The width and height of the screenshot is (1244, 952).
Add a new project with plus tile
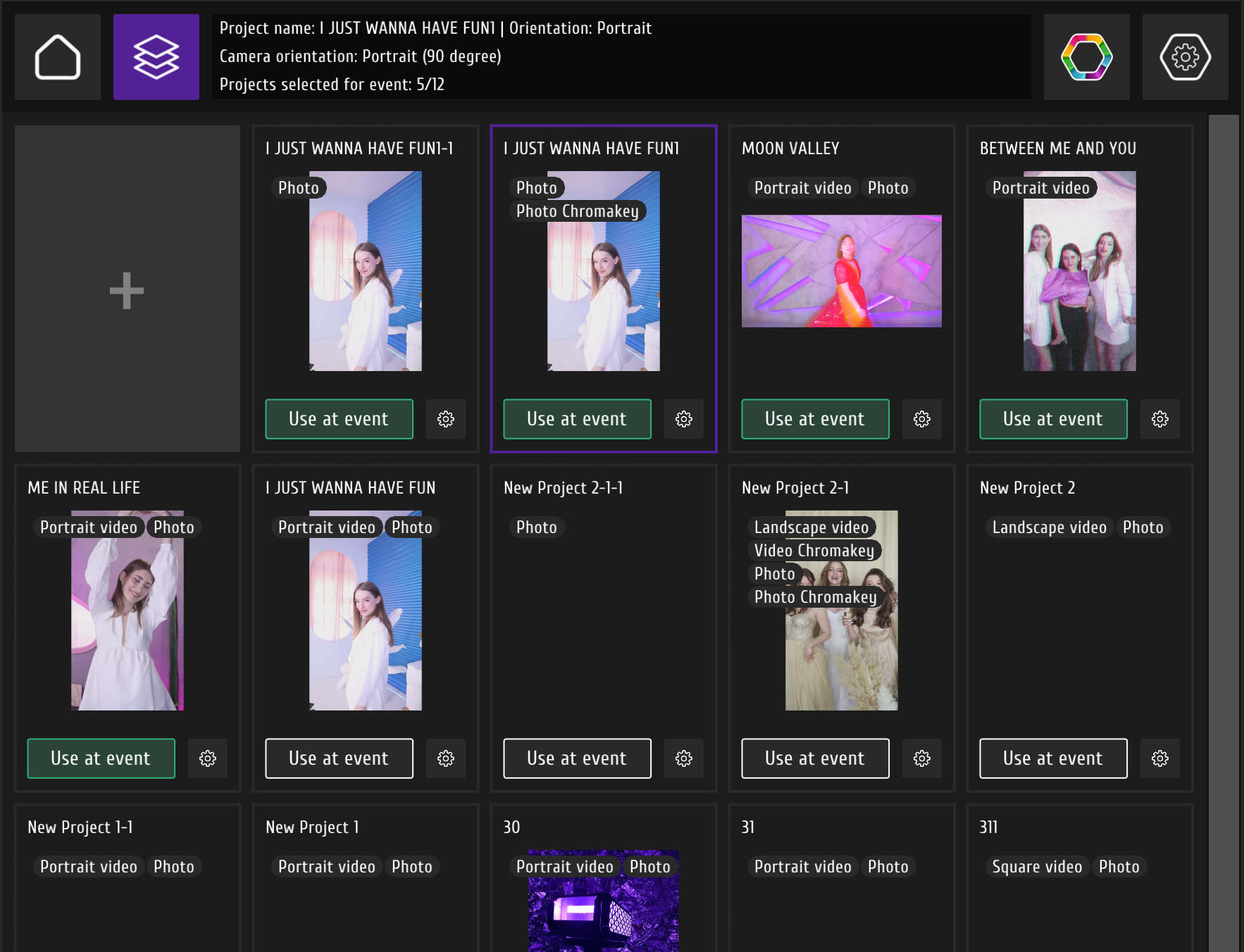127,289
